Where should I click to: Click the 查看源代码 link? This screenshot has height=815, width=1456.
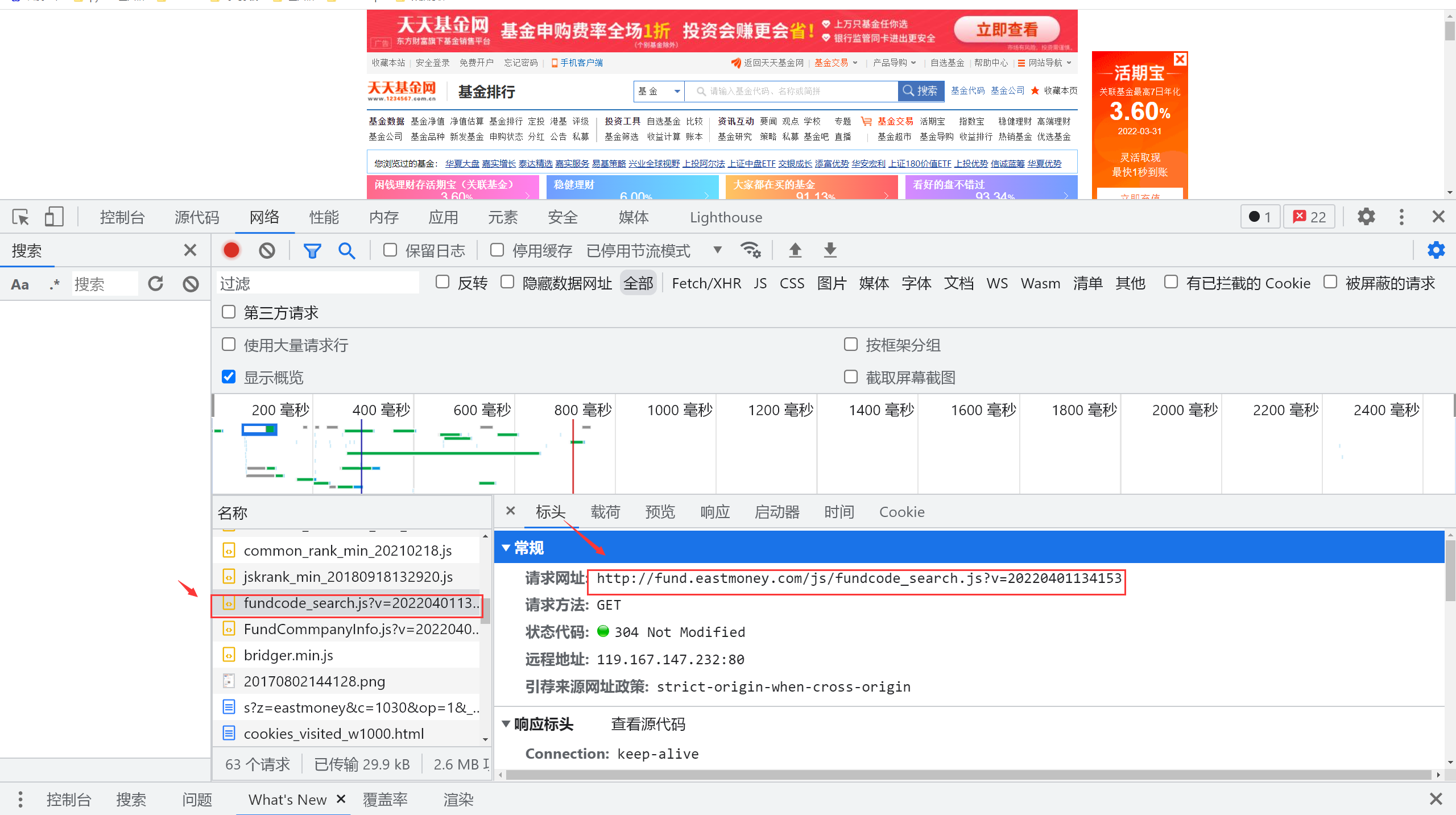(x=648, y=724)
